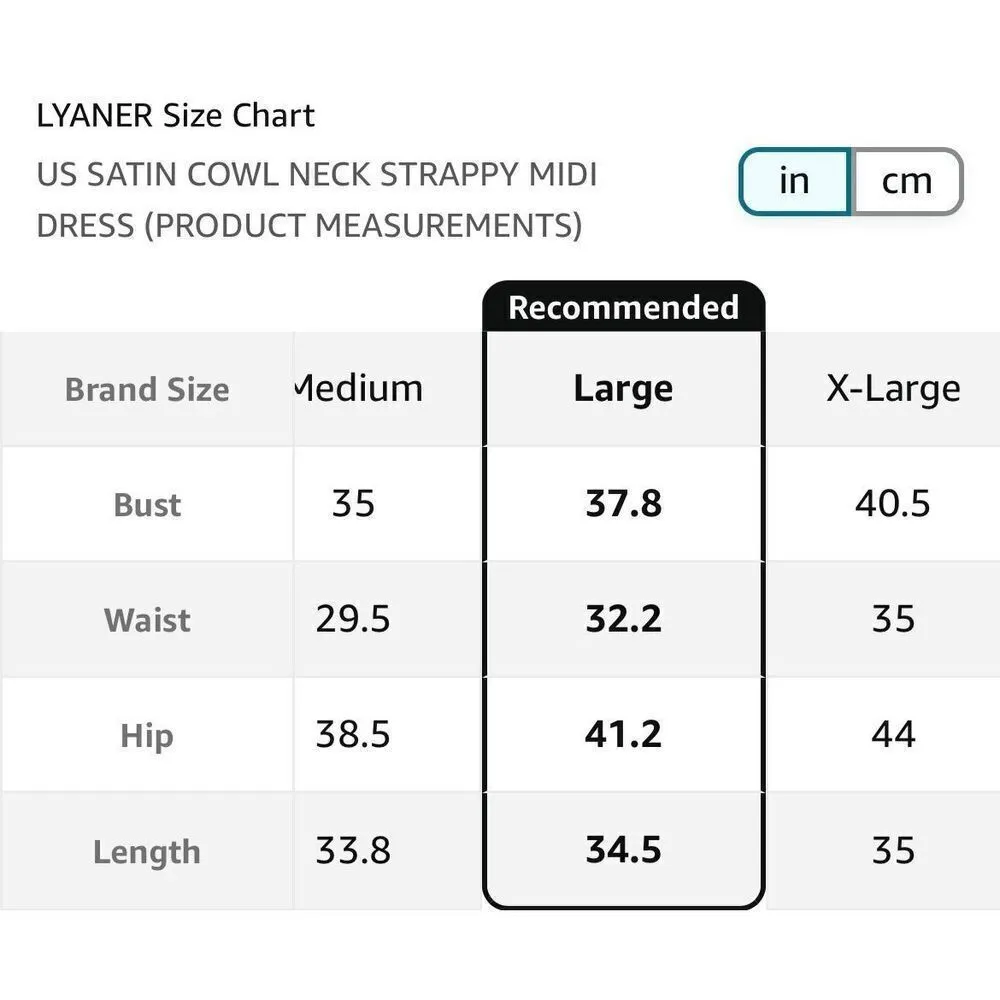Click the LYANER Size Chart title
The height and width of the screenshot is (1000, 1000).
pos(177,116)
